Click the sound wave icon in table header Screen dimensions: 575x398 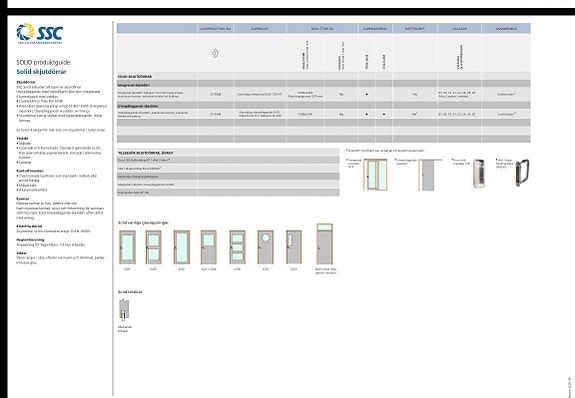[x=215, y=53]
